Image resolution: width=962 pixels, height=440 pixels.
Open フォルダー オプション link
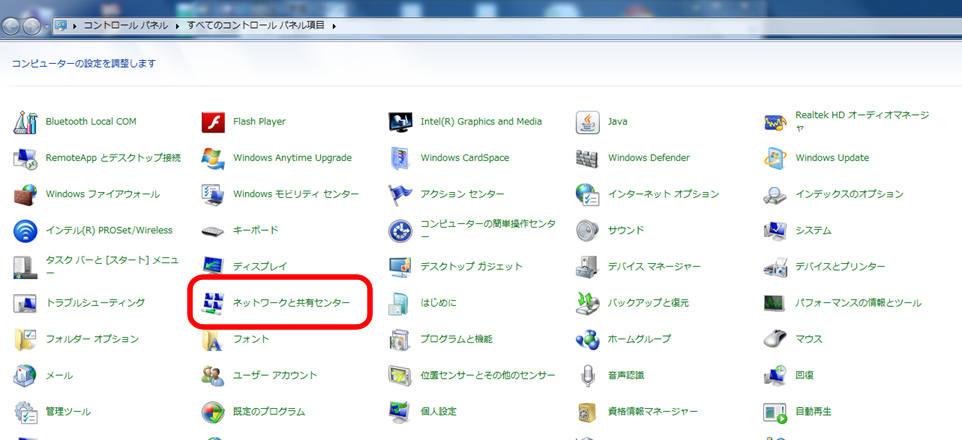[x=93, y=339]
